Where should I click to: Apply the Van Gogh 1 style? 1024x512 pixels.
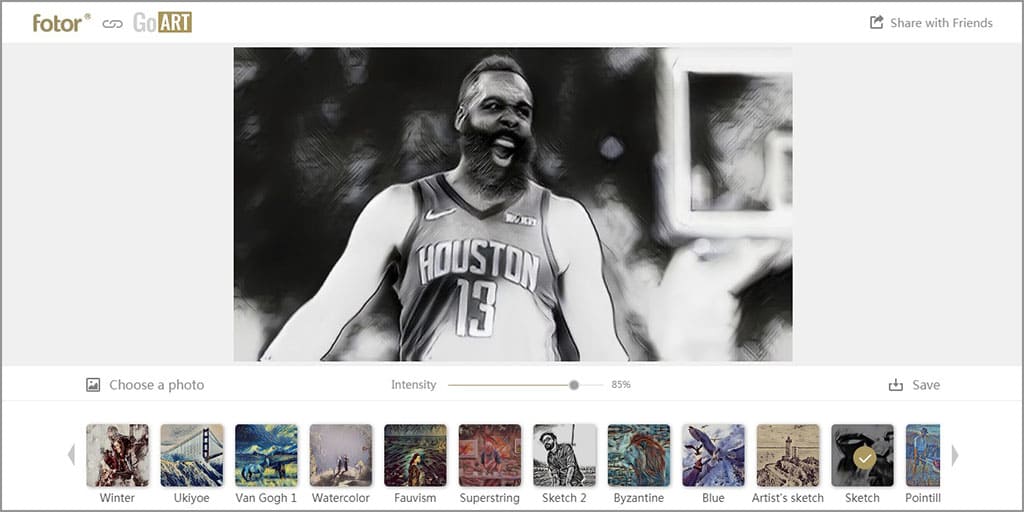[x=266, y=456]
